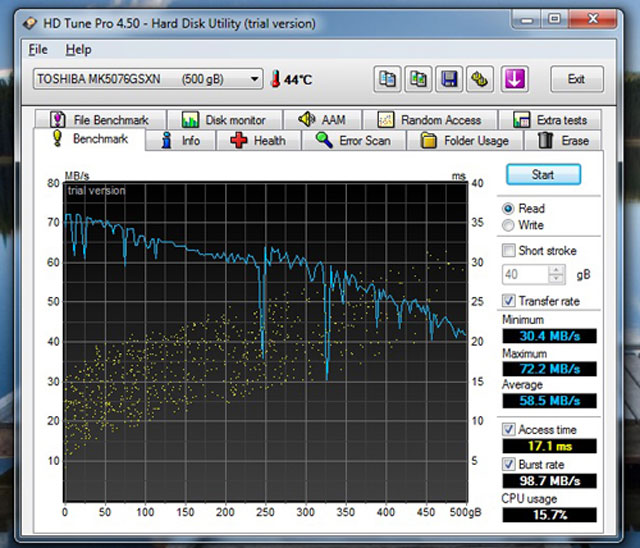The image size is (640, 548).
Task: Click the Exit button
Action: point(576,79)
